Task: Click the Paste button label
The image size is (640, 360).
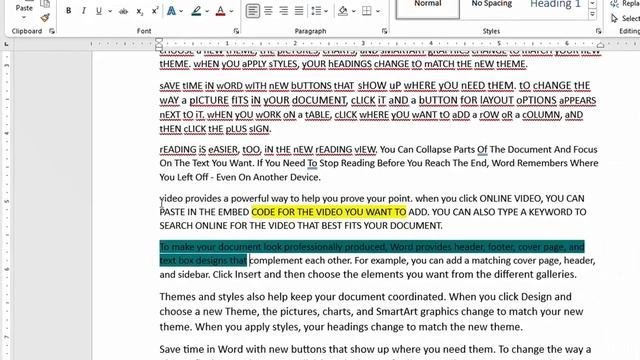Action: pos(24,8)
